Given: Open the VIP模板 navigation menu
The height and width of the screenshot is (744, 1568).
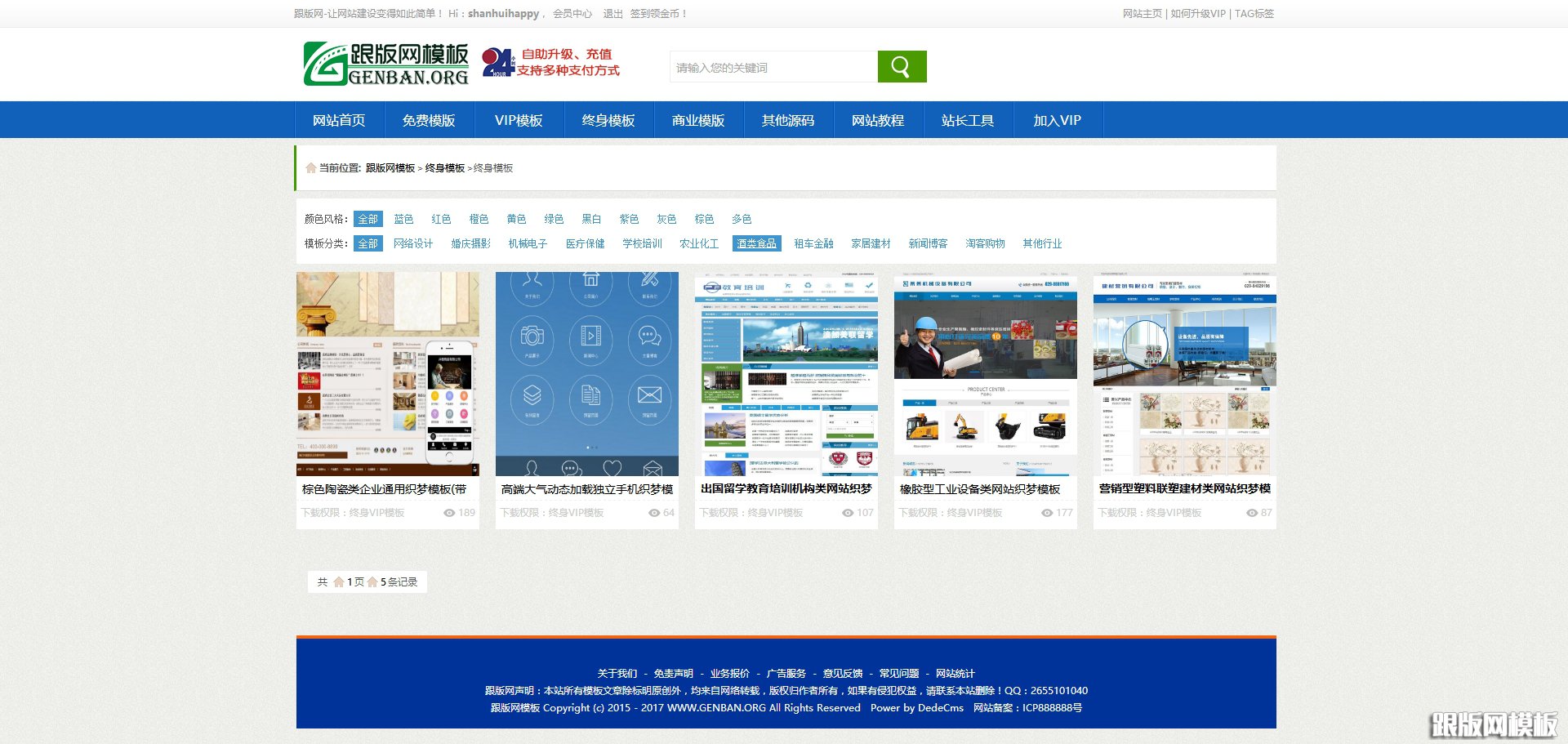Looking at the screenshot, I should (518, 119).
